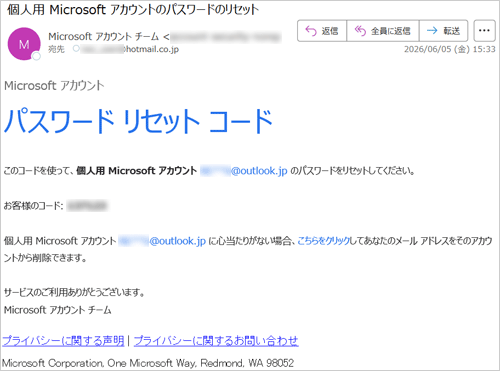Viewport: 500px width, 371px height.
Task: Click the パスワード リセット コード heading
Action: (138, 121)
